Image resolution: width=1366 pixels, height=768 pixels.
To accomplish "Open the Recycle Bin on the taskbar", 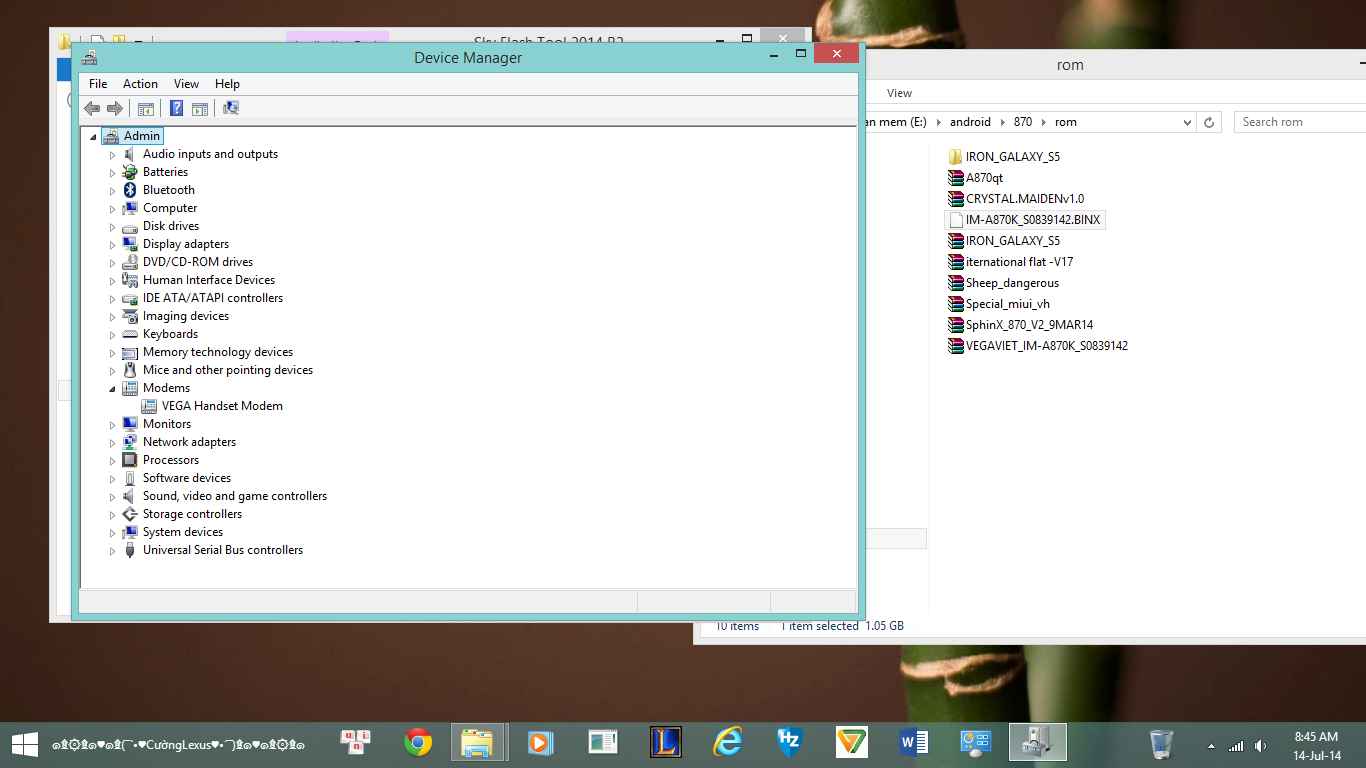I will 1161,743.
